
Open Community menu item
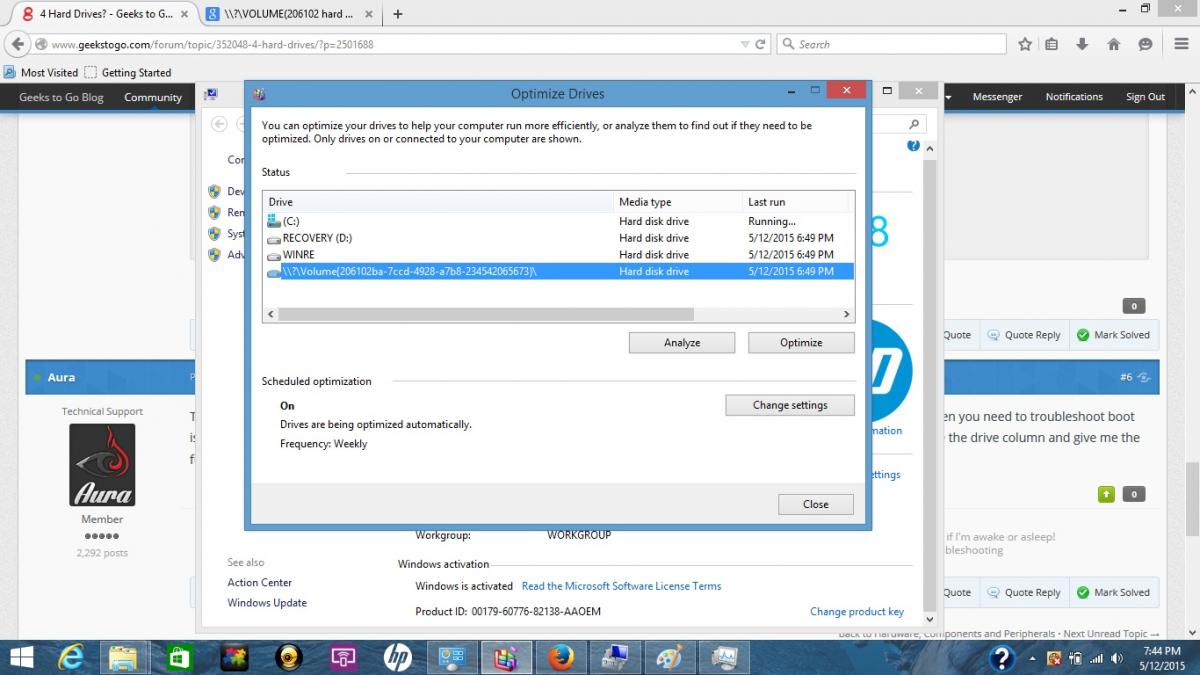[x=153, y=97]
